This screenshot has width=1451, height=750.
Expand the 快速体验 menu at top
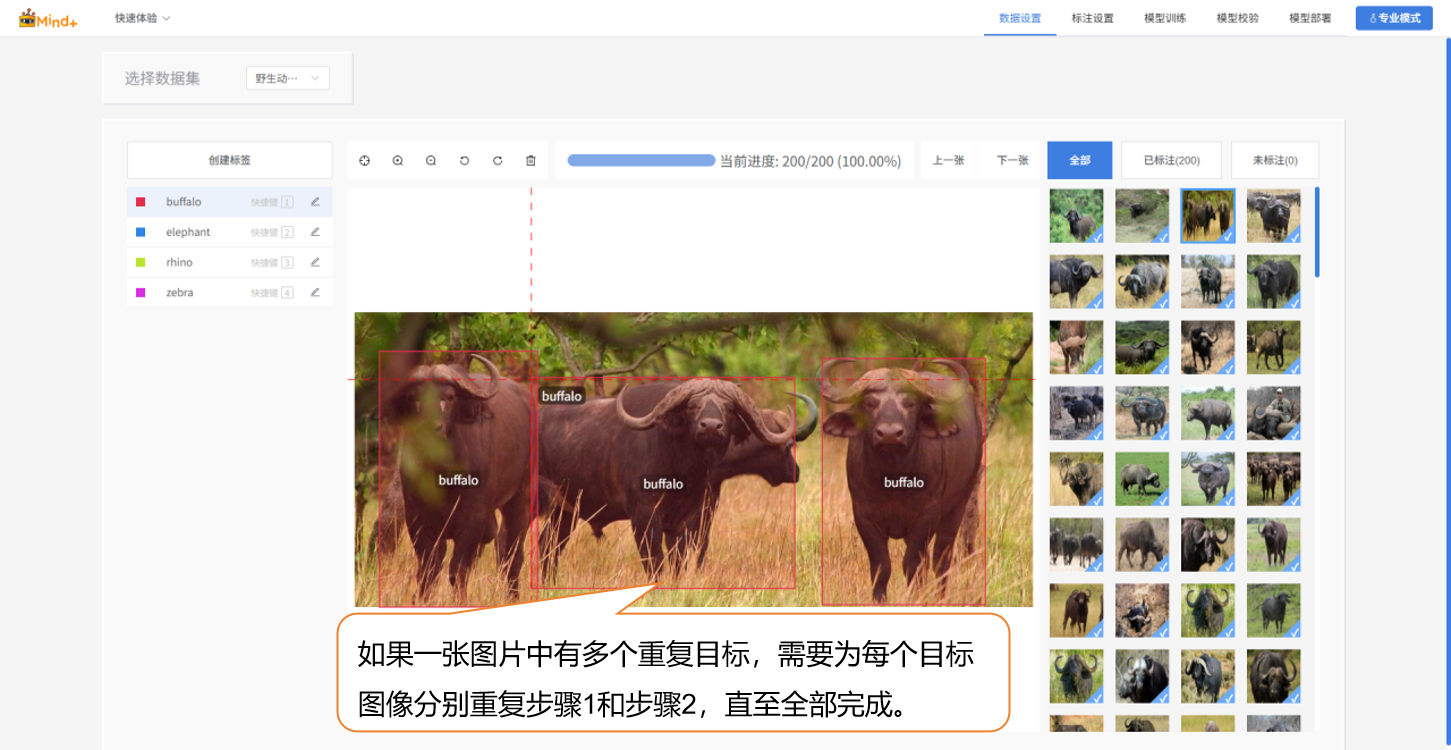pyautogui.click(x=142, y=18)
